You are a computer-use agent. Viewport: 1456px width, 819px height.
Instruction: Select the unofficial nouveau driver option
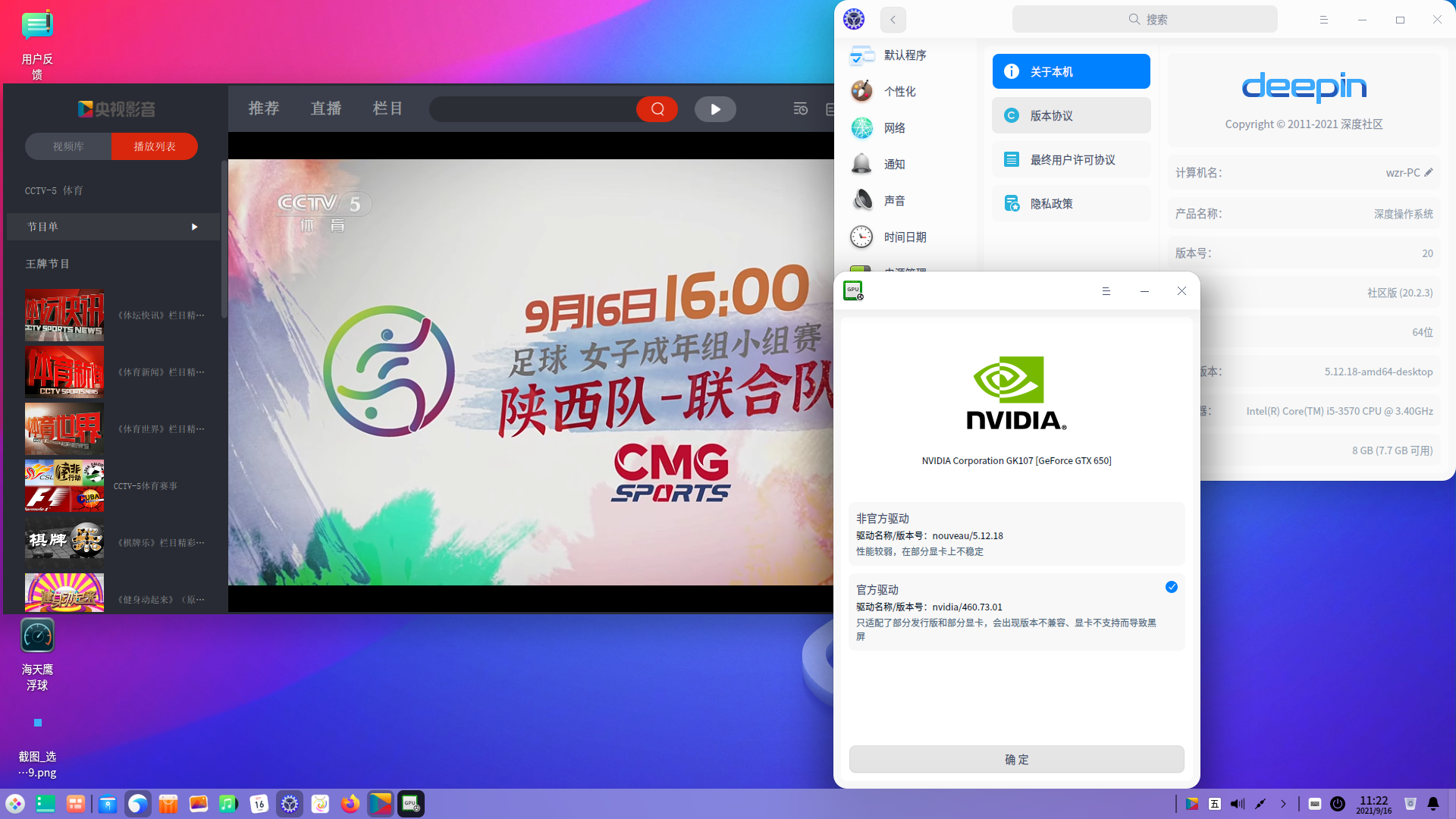tap(1016, 534)
